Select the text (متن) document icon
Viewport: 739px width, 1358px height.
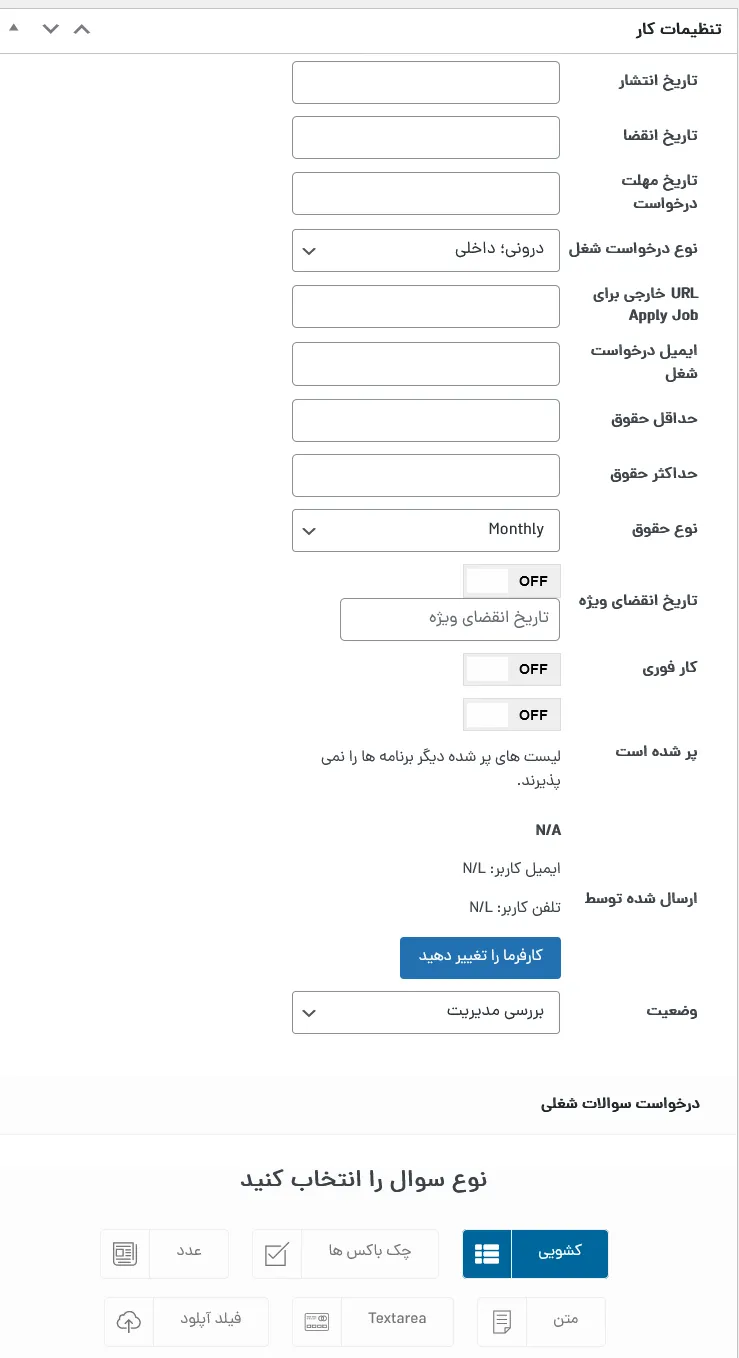tap(502, 1321)
